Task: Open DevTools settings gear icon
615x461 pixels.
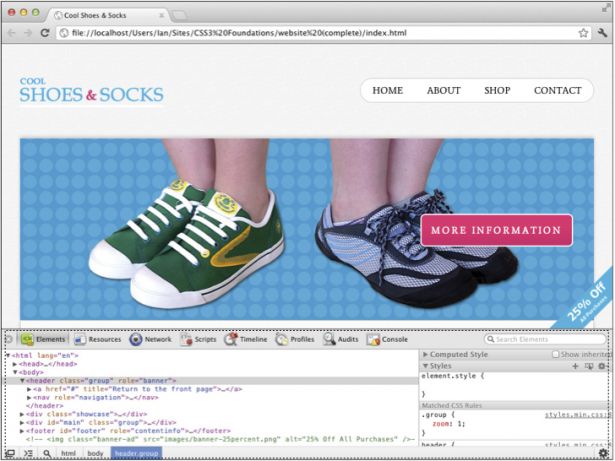Action: point(603,453)
